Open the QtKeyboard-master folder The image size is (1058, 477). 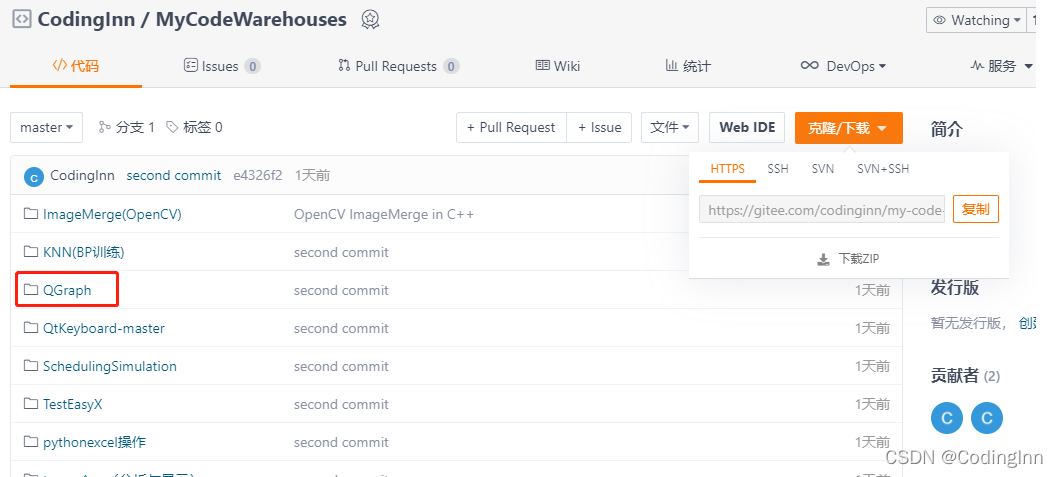pyautogui.click(x=104, y=328)
